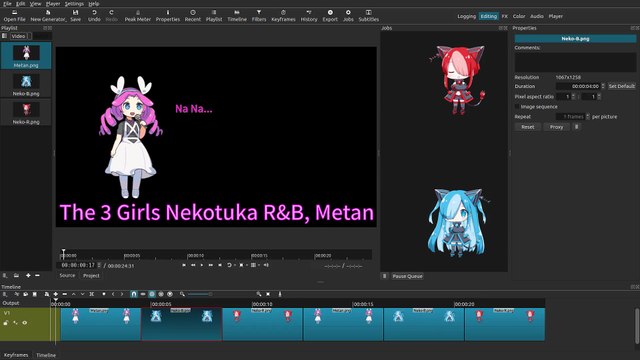Select the Source tab under the player

pos(67,276)
